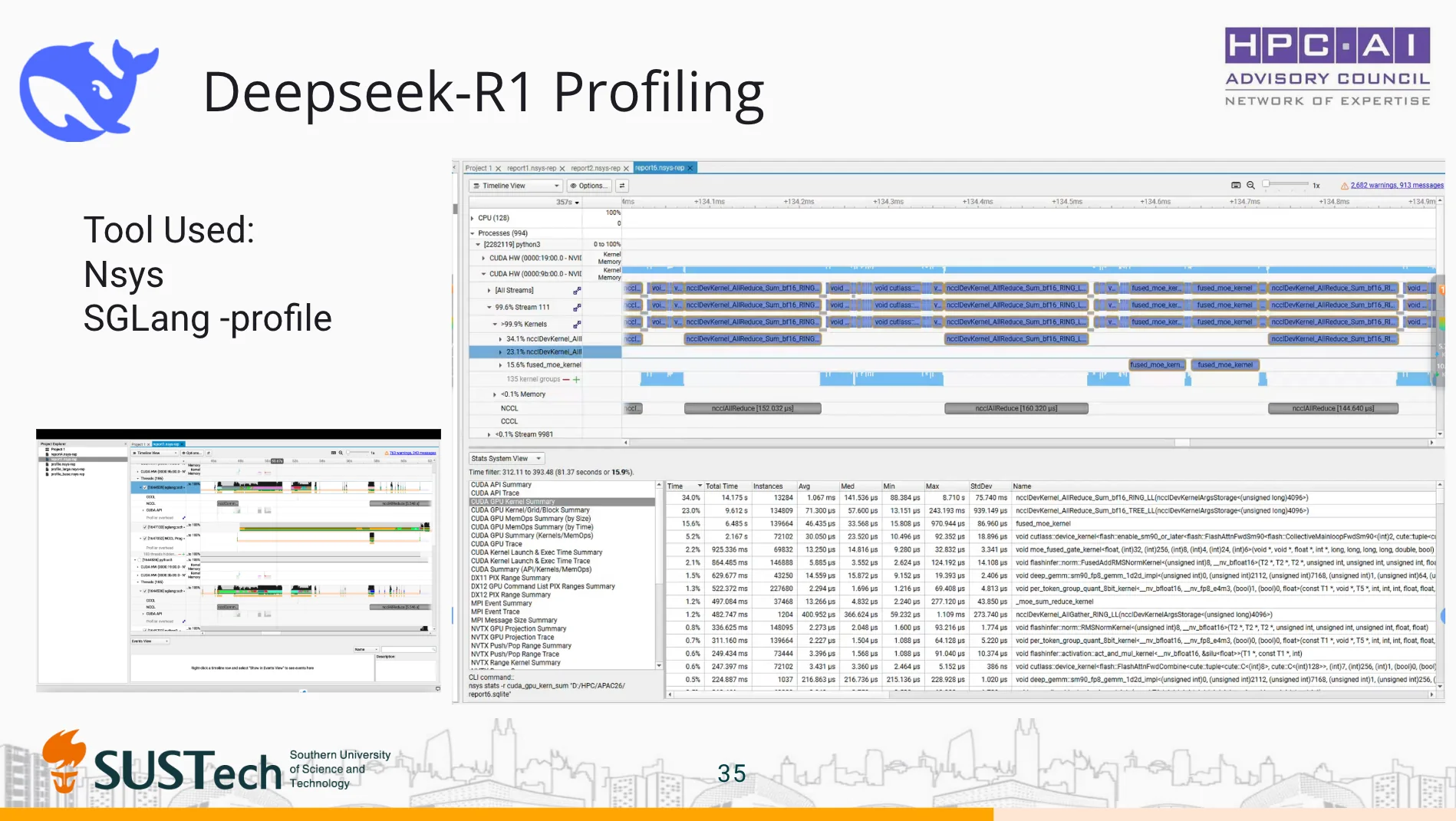Click the pin icon on the 99.6% Stream 111 row
This screenshot has width=1456, height=821.
[577, 308]
